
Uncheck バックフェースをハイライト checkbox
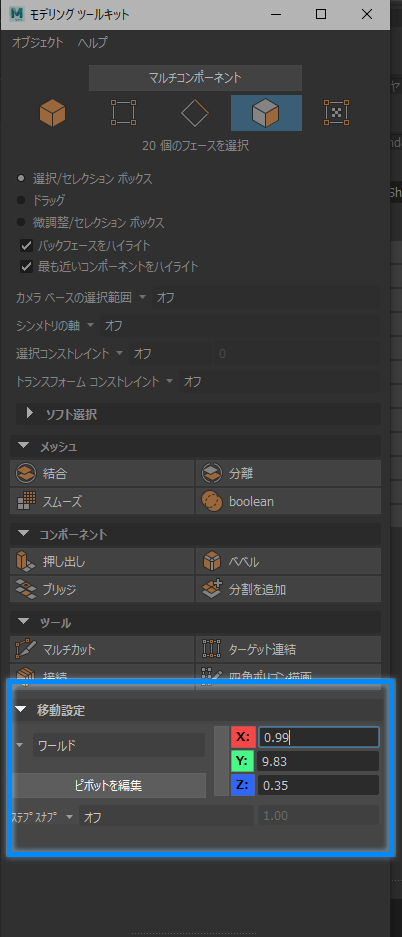[26, 245]
